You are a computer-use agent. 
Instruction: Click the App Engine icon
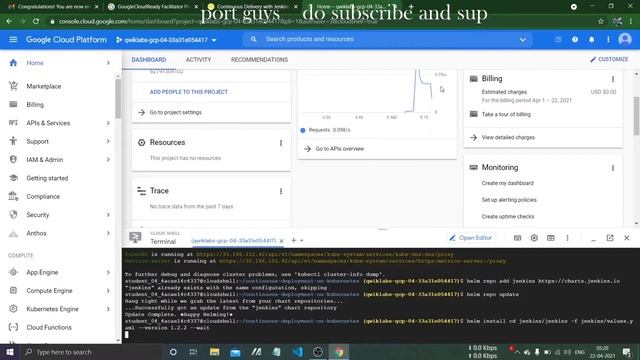(x=13, y=272)
